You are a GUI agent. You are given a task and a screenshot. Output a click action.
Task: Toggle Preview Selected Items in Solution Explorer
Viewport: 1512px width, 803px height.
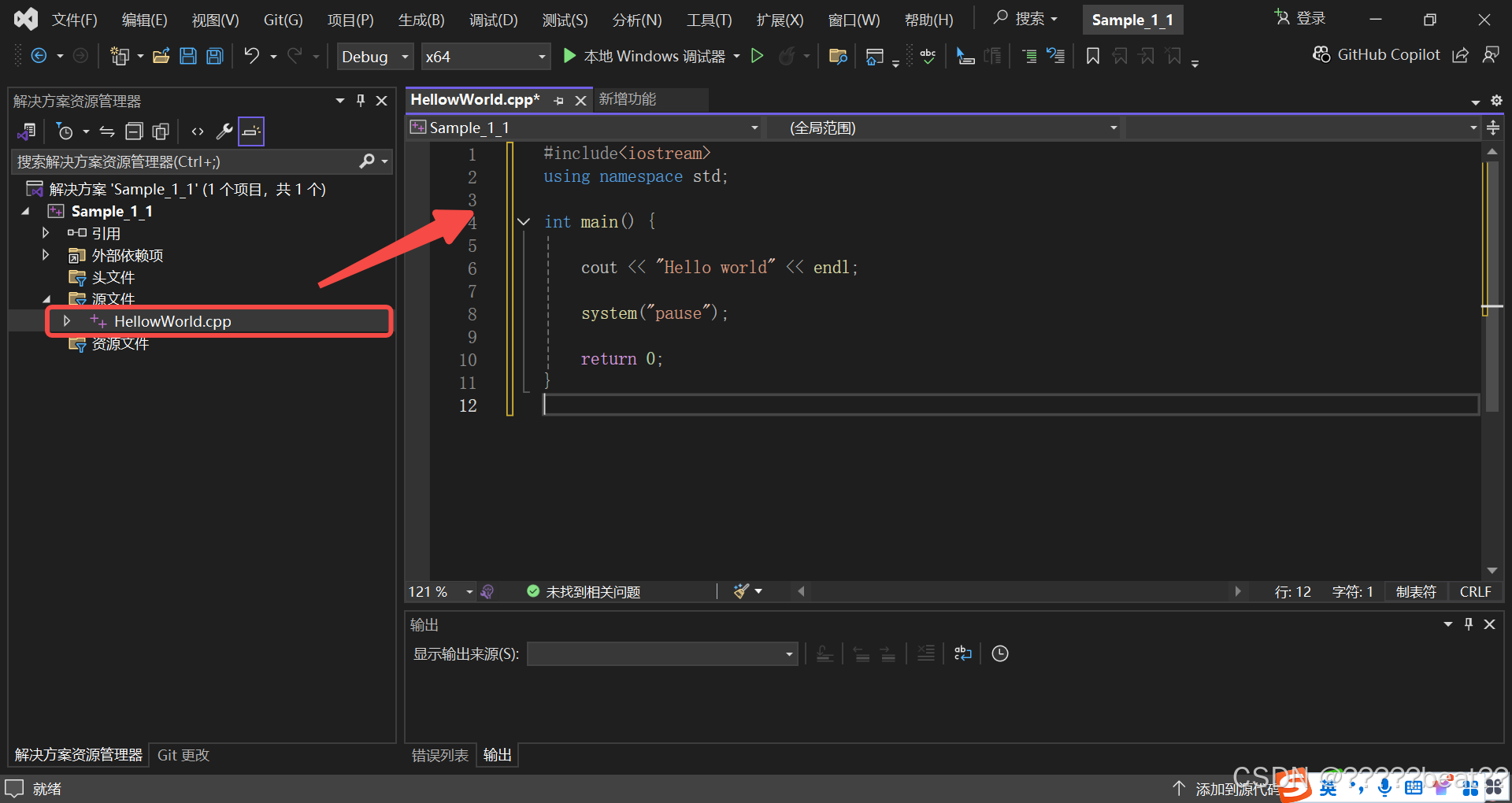[x=251, y=131]
